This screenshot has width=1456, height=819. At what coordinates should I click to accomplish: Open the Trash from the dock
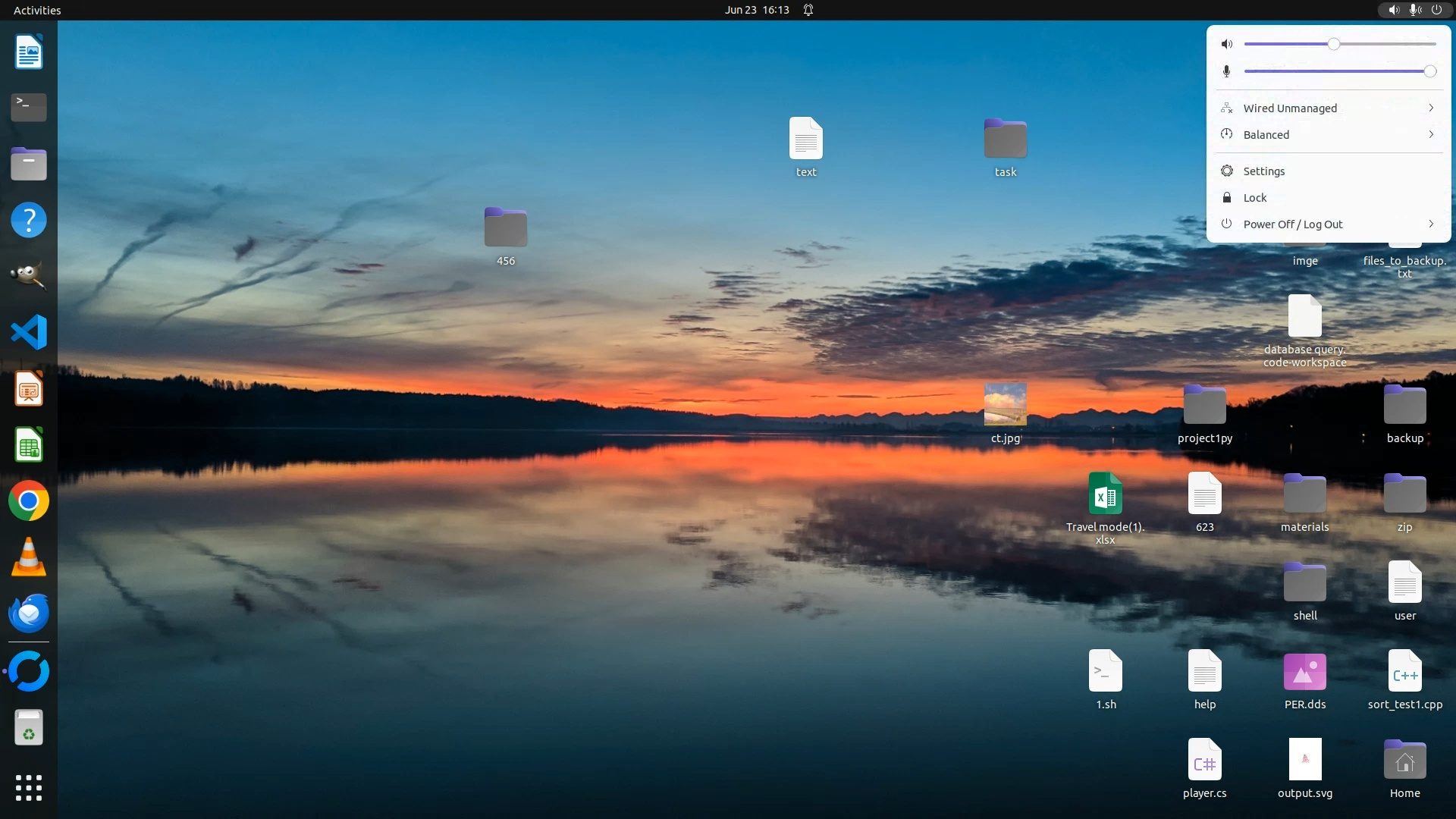click(x=29, y=728)
